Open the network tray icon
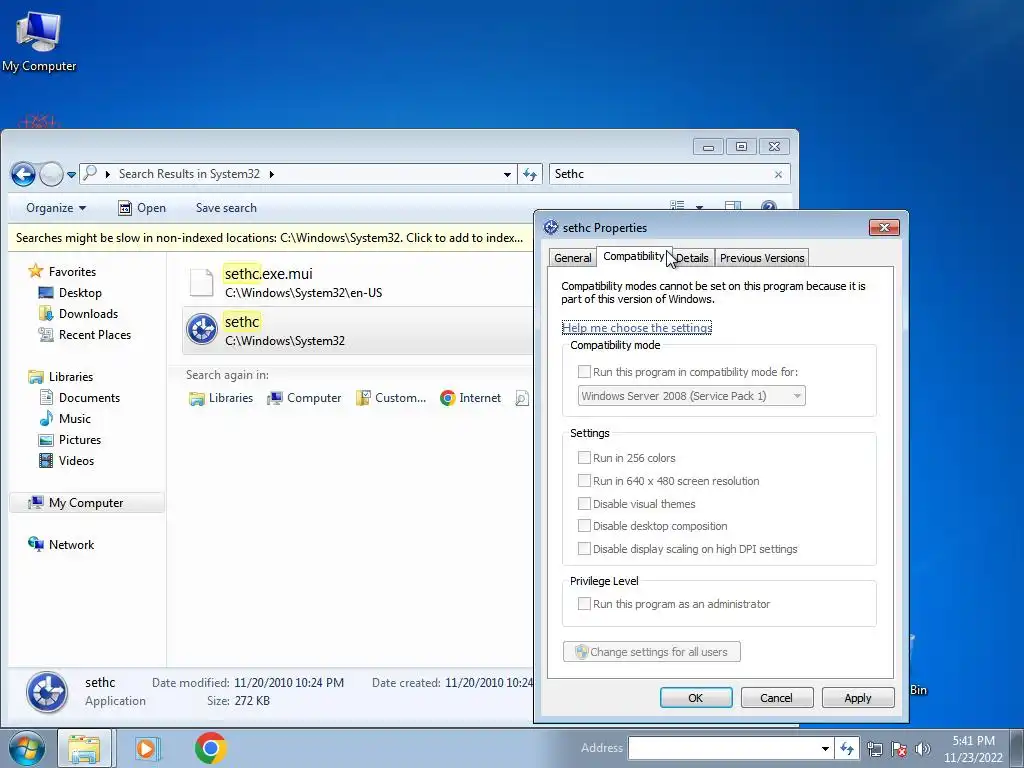Screen dimensions: 1024x768 pyautogui.click(x=875, y=749)
